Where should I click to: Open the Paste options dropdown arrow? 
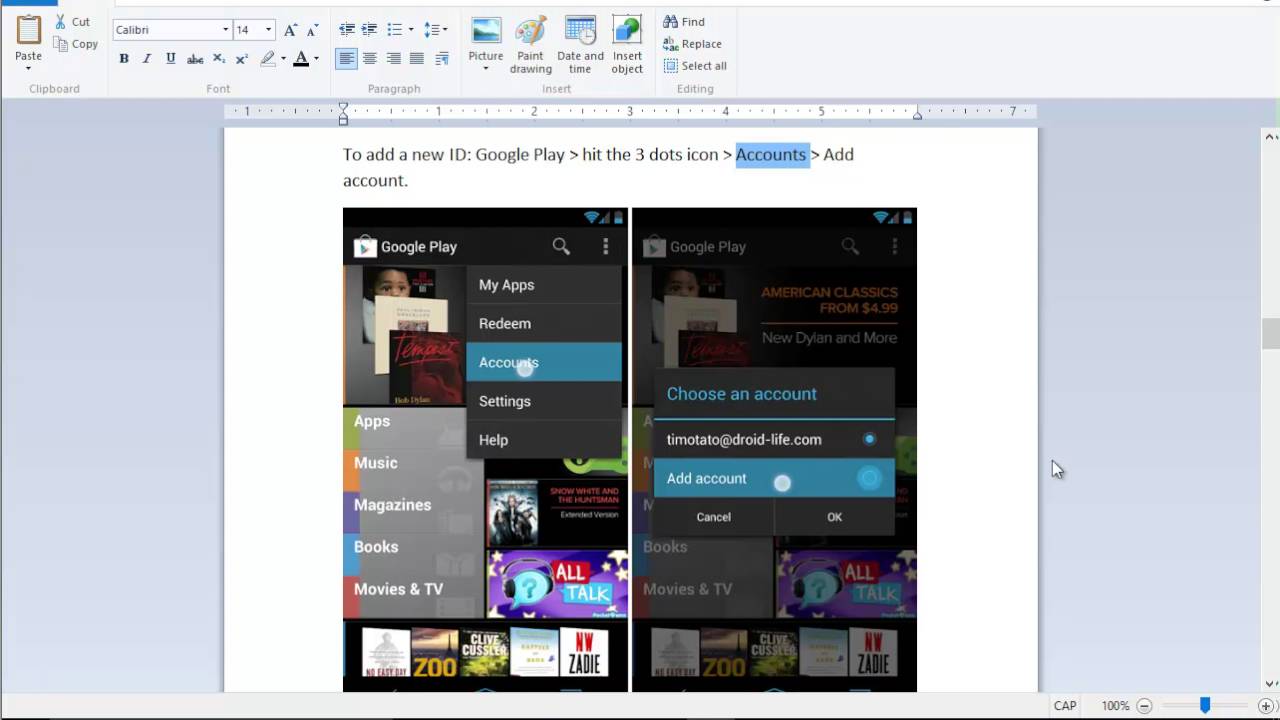28,68
